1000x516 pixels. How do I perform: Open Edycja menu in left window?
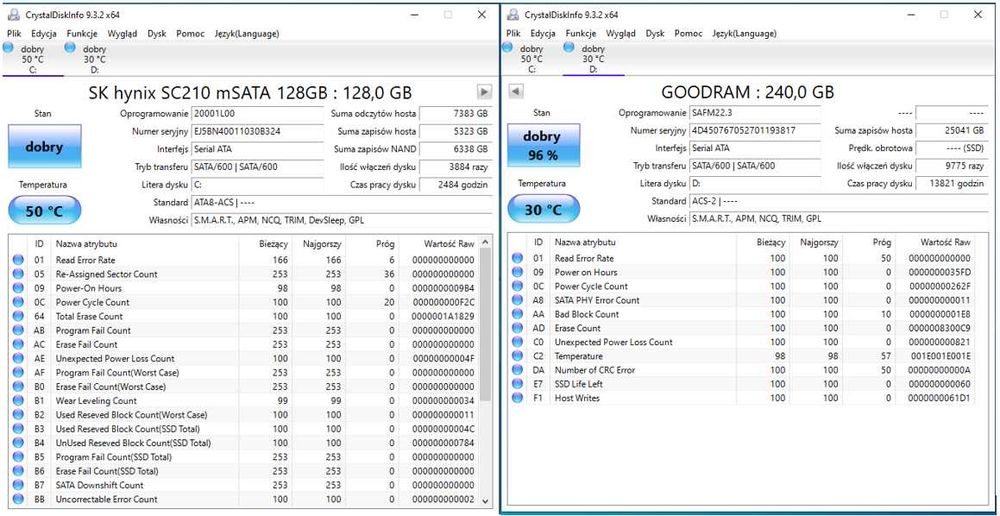(x=43, y=34)
